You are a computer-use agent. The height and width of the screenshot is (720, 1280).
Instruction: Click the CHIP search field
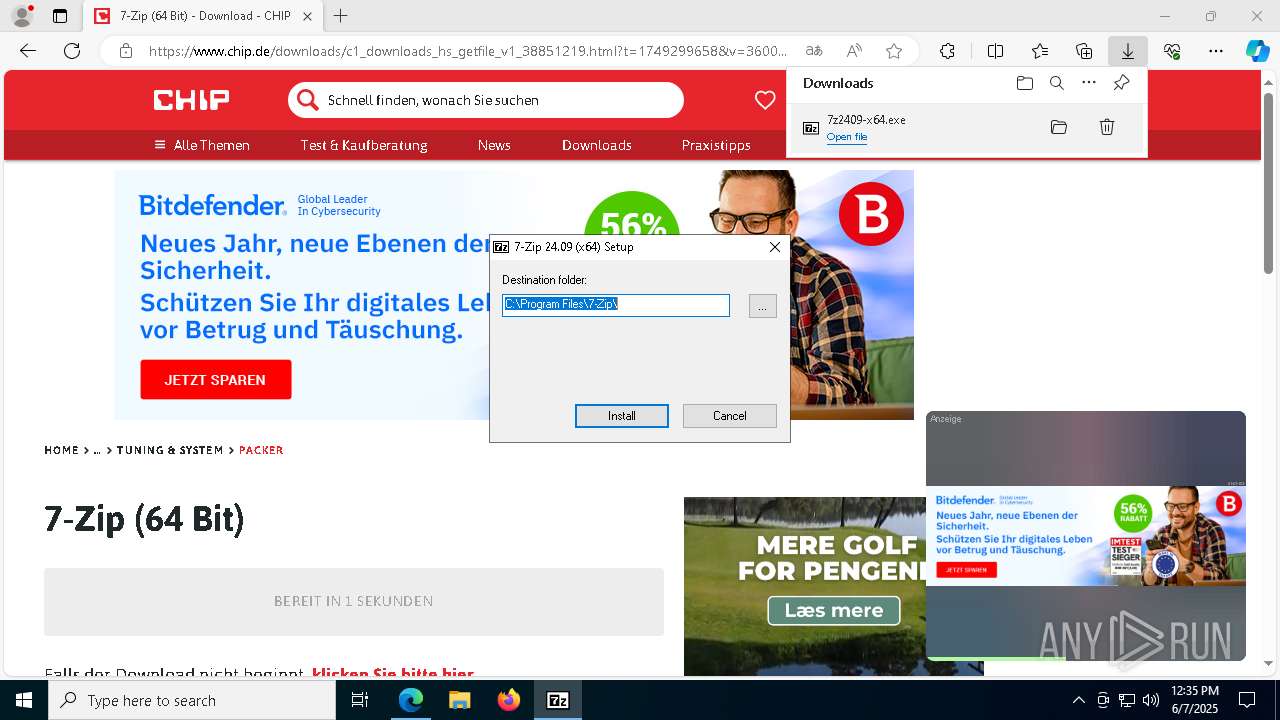(x=486, y=100)
